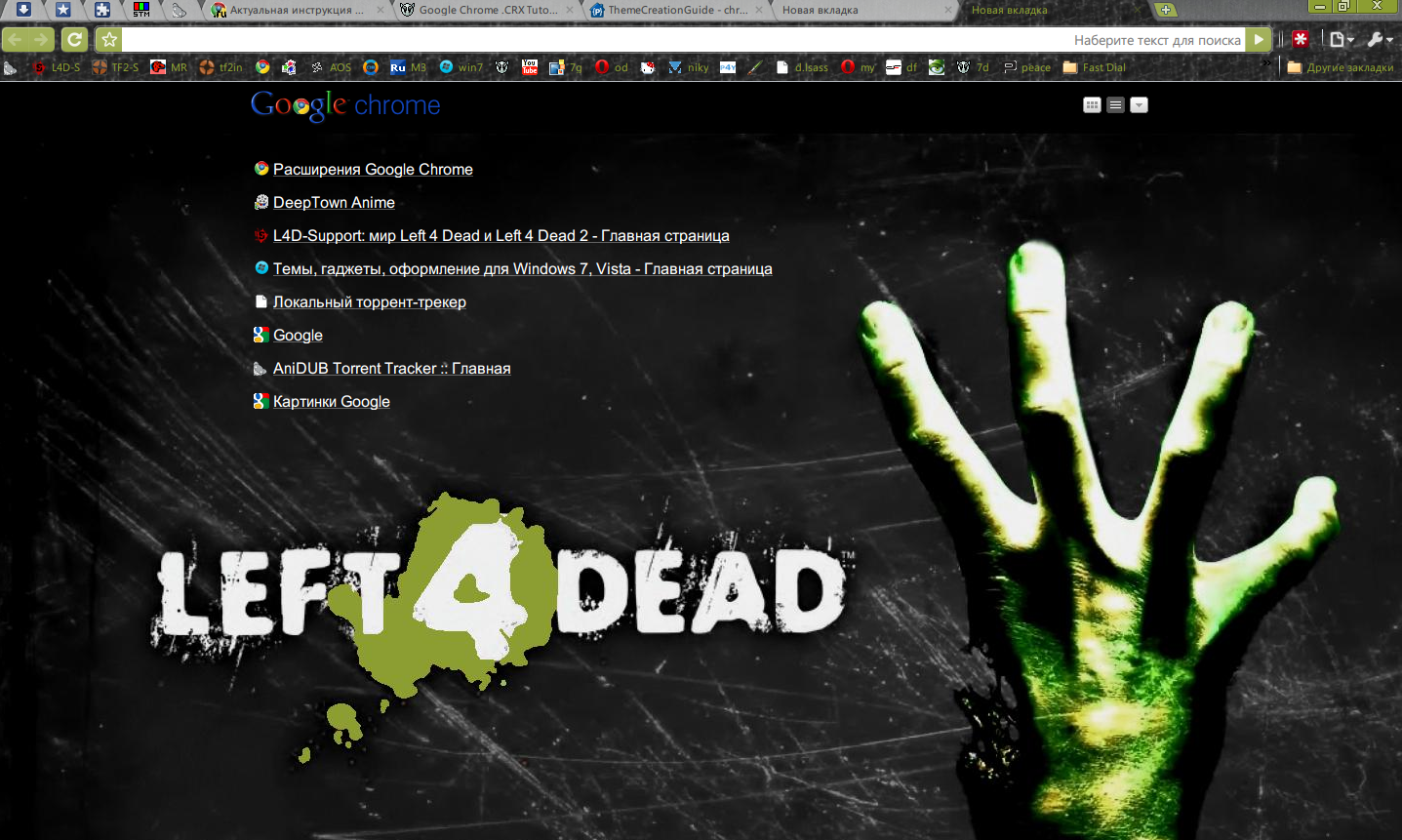1402x840 pixels.
Task: Go forward with the forward arrow
Action: (x=41, y=39)
